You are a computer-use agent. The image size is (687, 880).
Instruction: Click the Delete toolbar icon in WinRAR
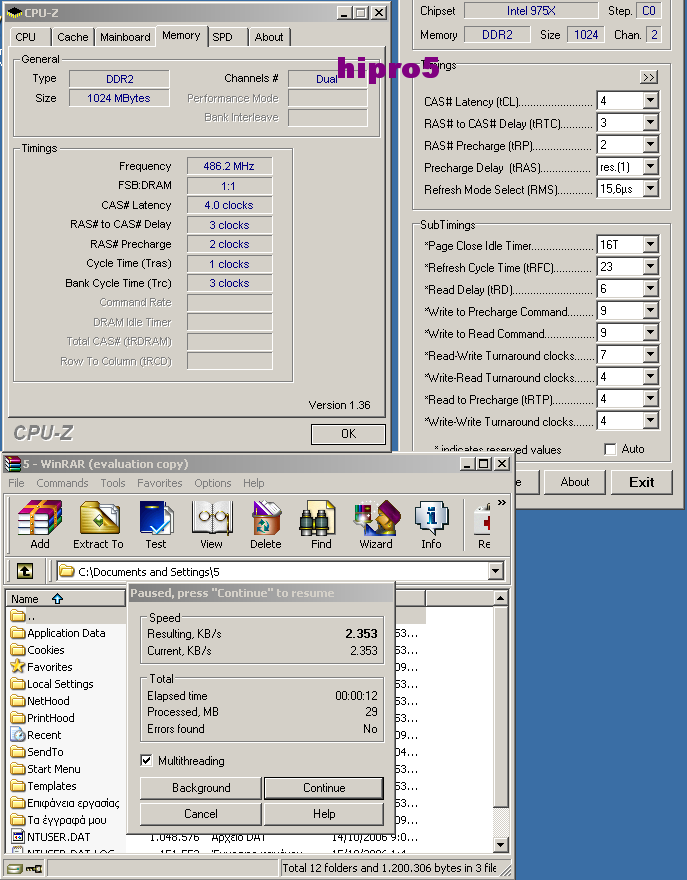(266, 517)
